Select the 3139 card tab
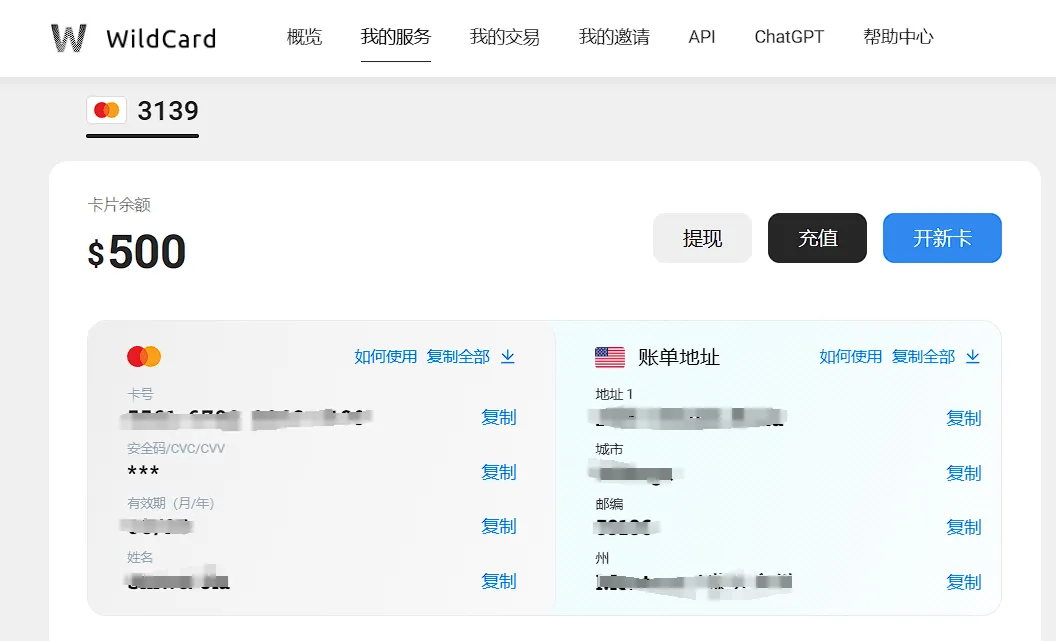Viewport: 1056px width, 641px height. 167,110
